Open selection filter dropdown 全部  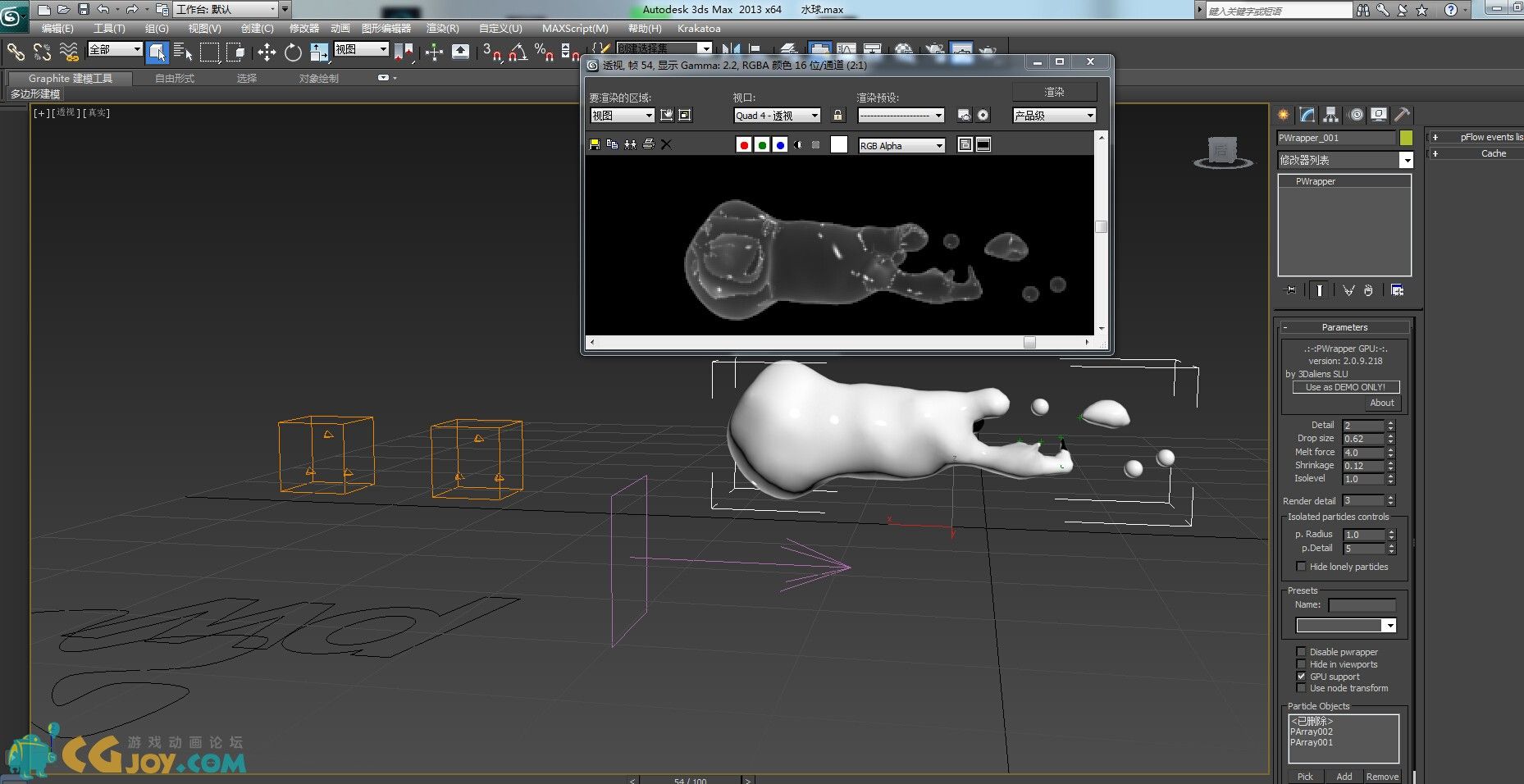point(116,49)
